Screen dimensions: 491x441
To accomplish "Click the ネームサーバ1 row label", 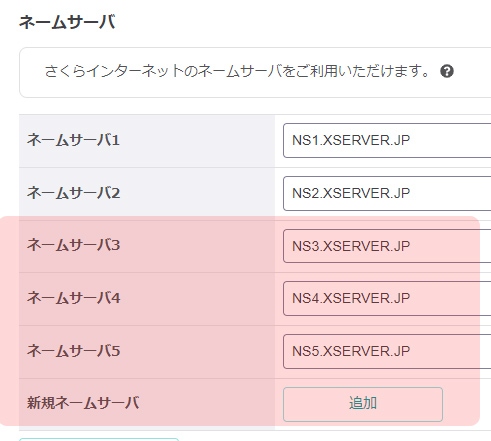I will click(x=73, y=140).
